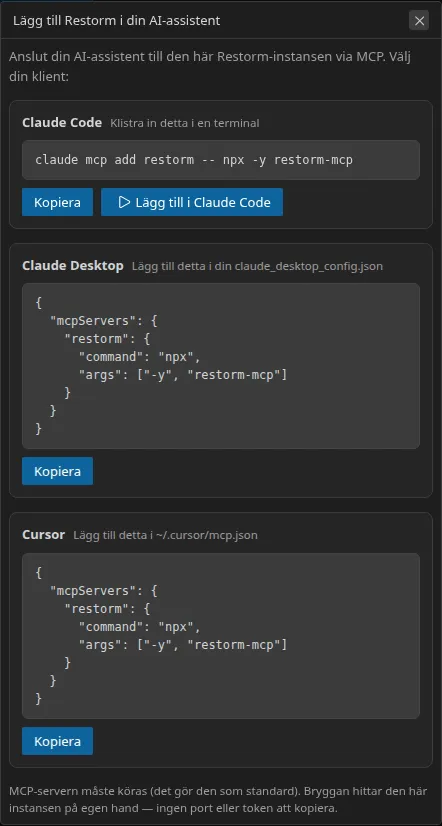Click the claude_desktop_config.json hint text
The width and height of the screenshot is (442, 826).
click(257, 267)
